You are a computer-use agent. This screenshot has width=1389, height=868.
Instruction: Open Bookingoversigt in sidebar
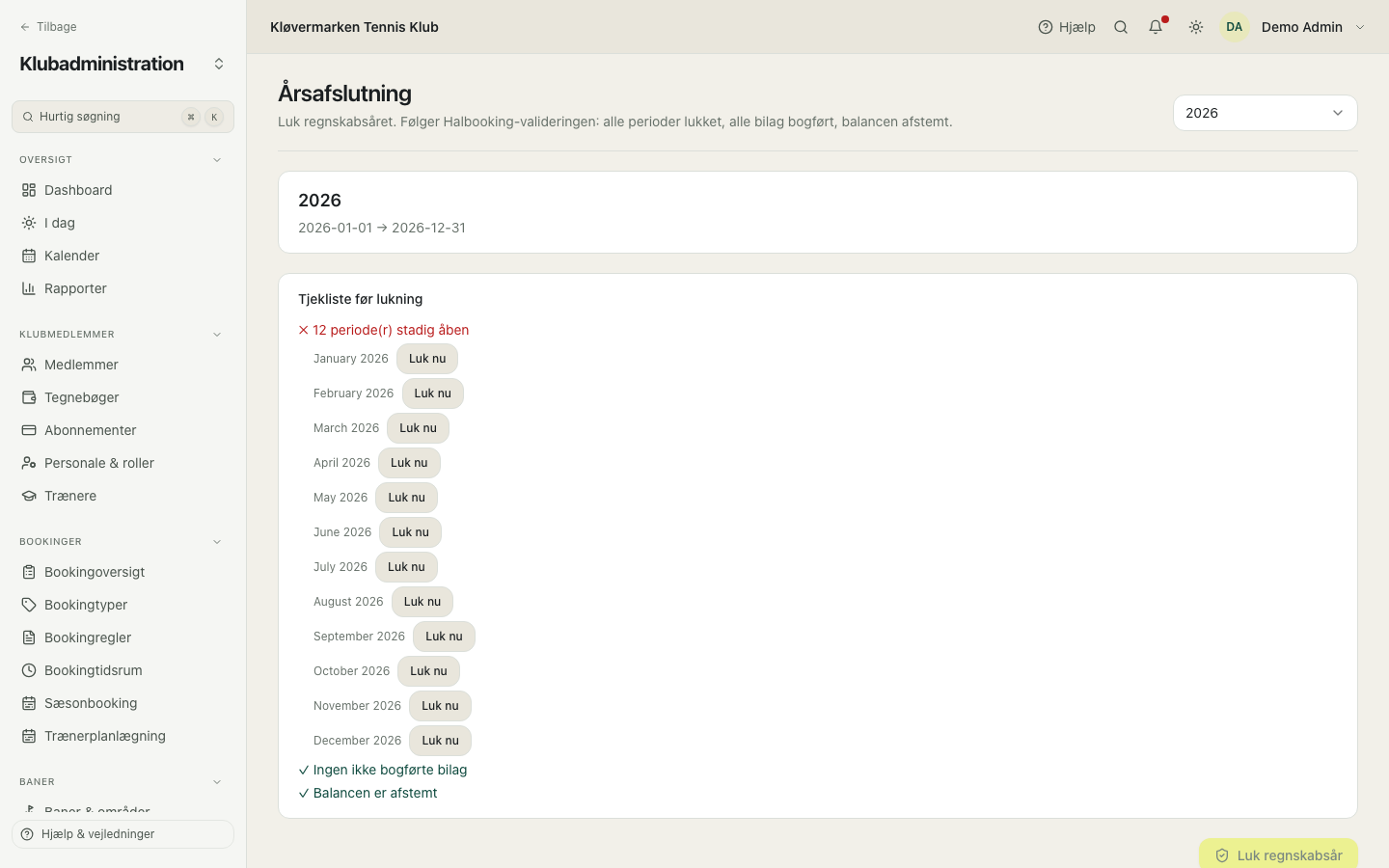[x=123, y=572]
